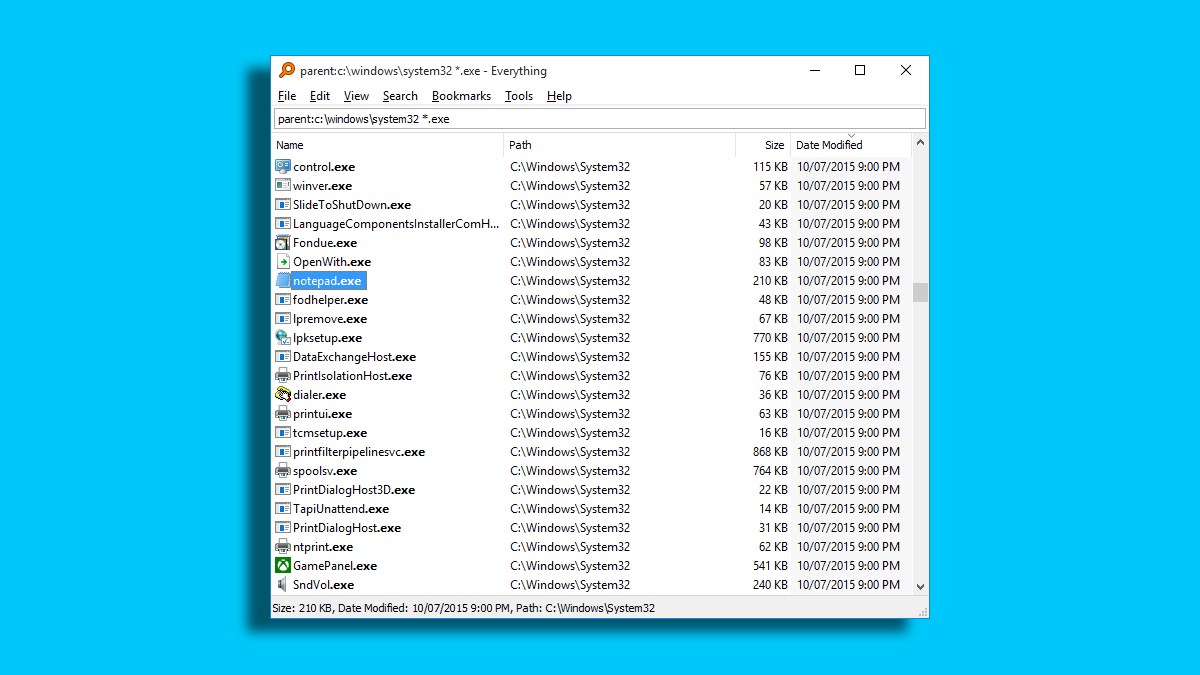Image resolution: width=1200 pixels, height=675 pixels.
Task: Click the PrintDialogHost.exe icon
Action: click(283, 528)
